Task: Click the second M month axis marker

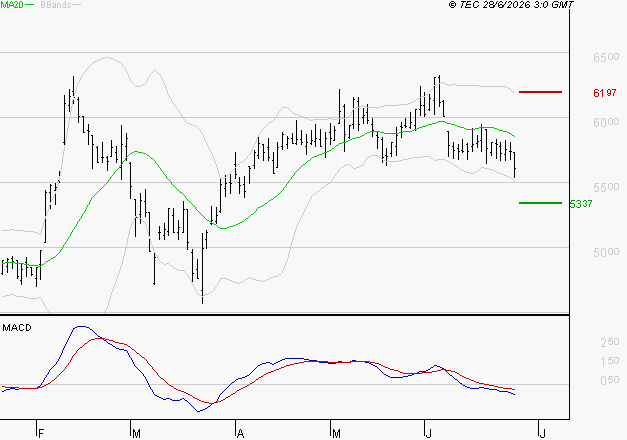Action: 336,434
